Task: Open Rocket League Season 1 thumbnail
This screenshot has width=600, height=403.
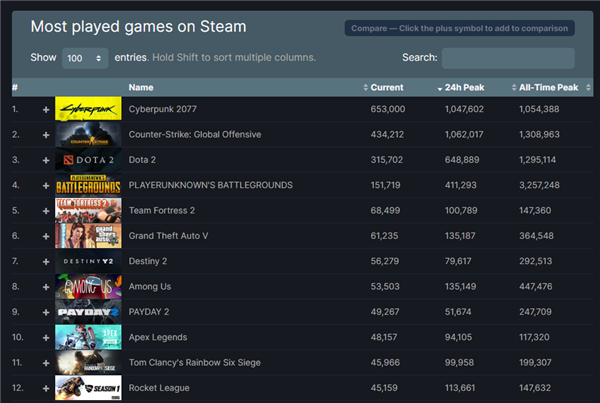Action: [88, 388]
